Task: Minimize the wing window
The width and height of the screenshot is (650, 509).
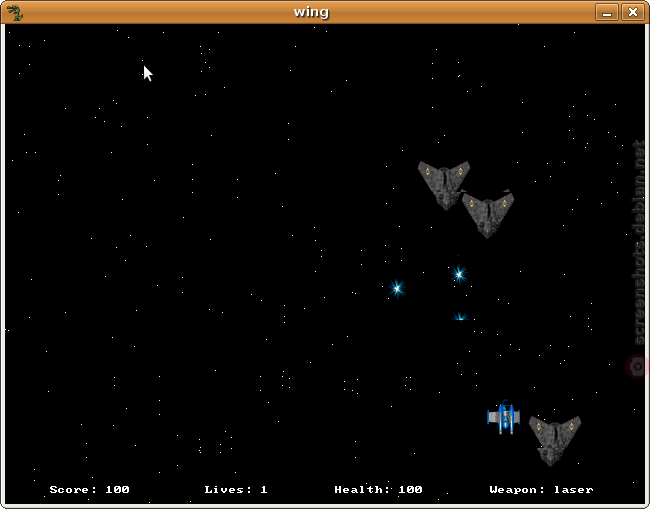Action: [607, 12]
